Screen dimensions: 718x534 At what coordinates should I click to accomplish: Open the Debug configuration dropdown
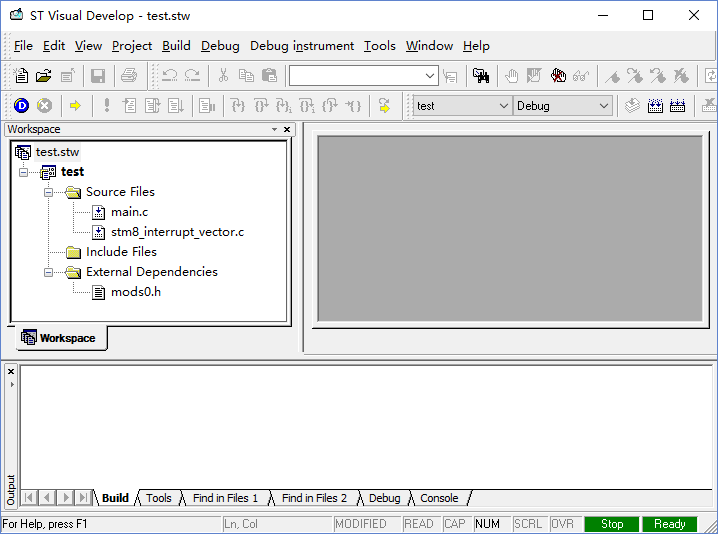click(604, 106)
